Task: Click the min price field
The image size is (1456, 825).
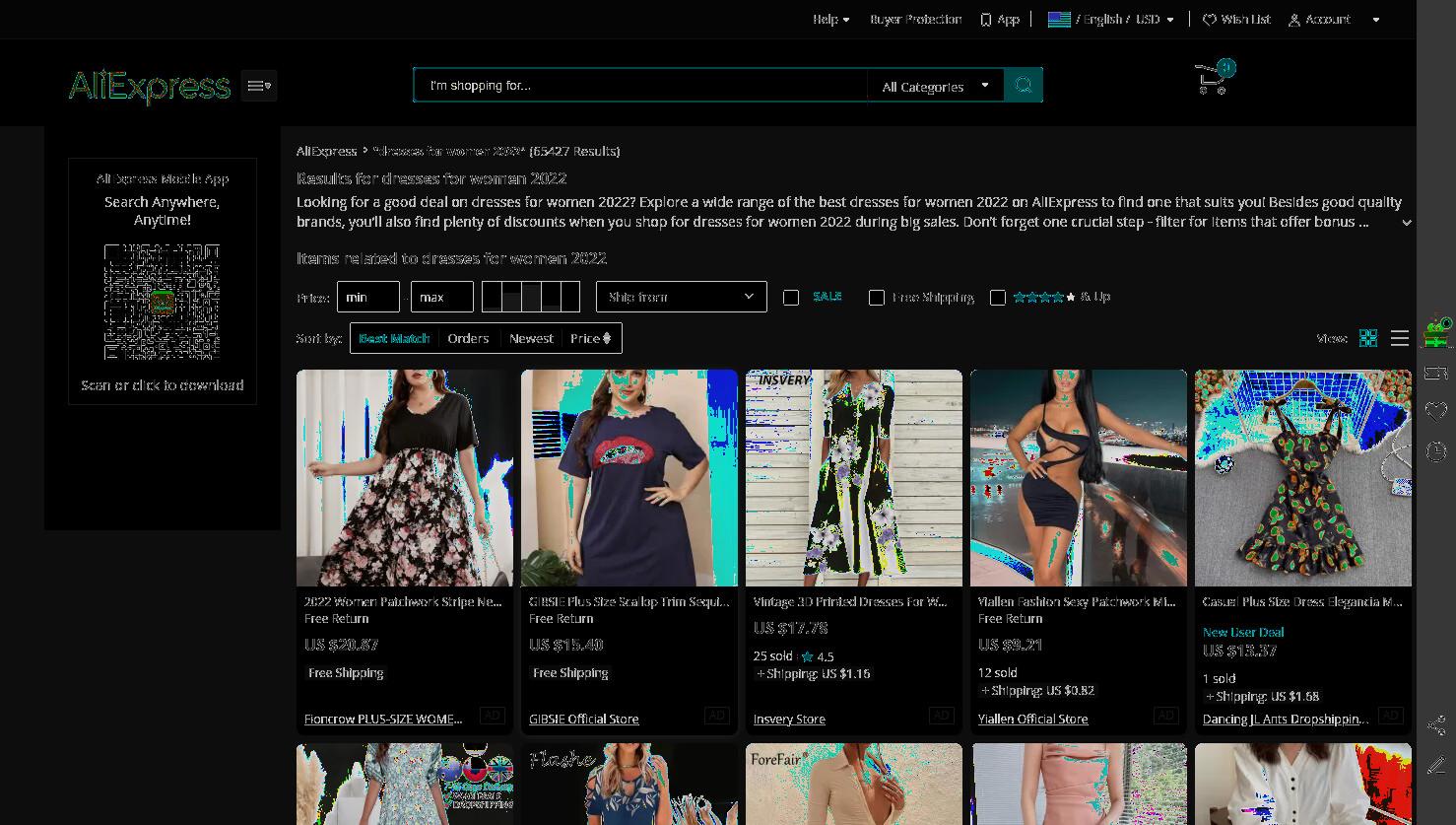Action: pyautogui.click(x=368, y=297)
